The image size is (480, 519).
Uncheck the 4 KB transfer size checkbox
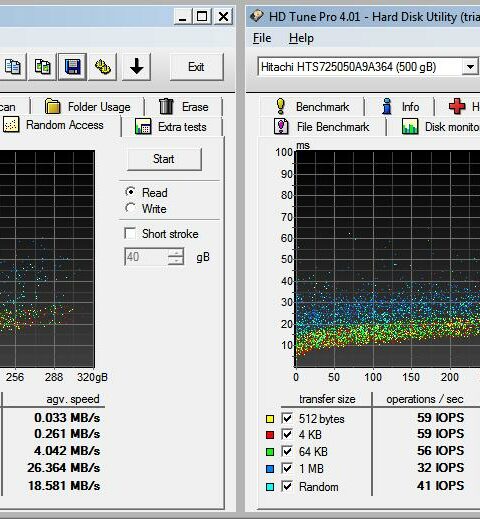[x=287, y=434]
